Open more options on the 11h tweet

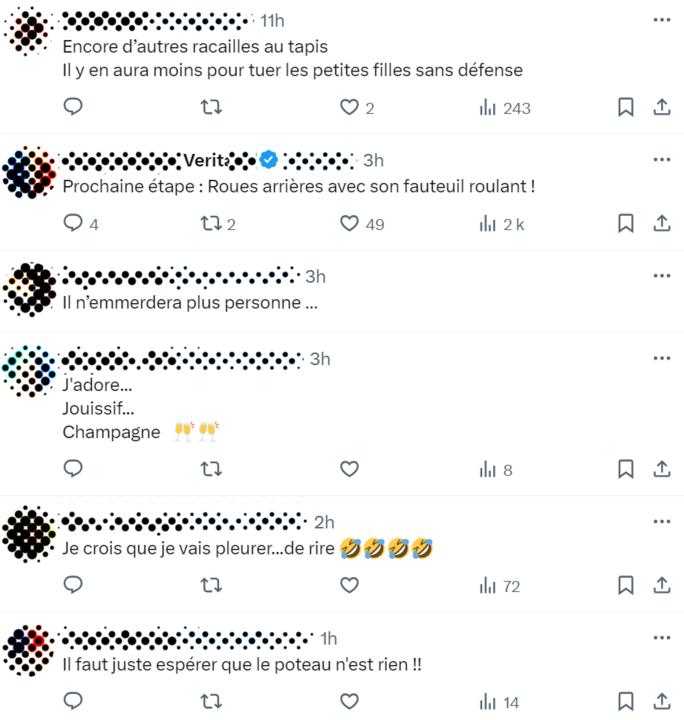[x=662, y=20]
